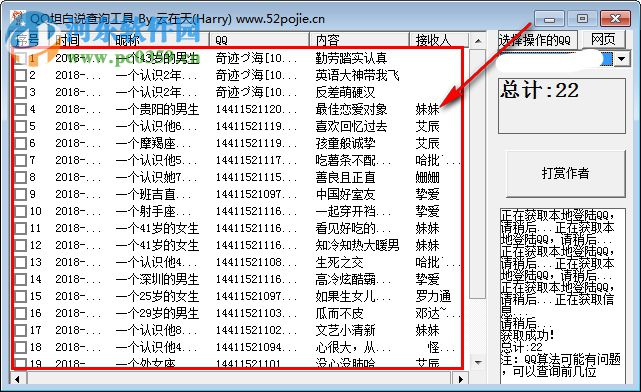This screenshot has width=641, height=392.
Task: Click list scroll down arrow
Action: pos(477,362)
